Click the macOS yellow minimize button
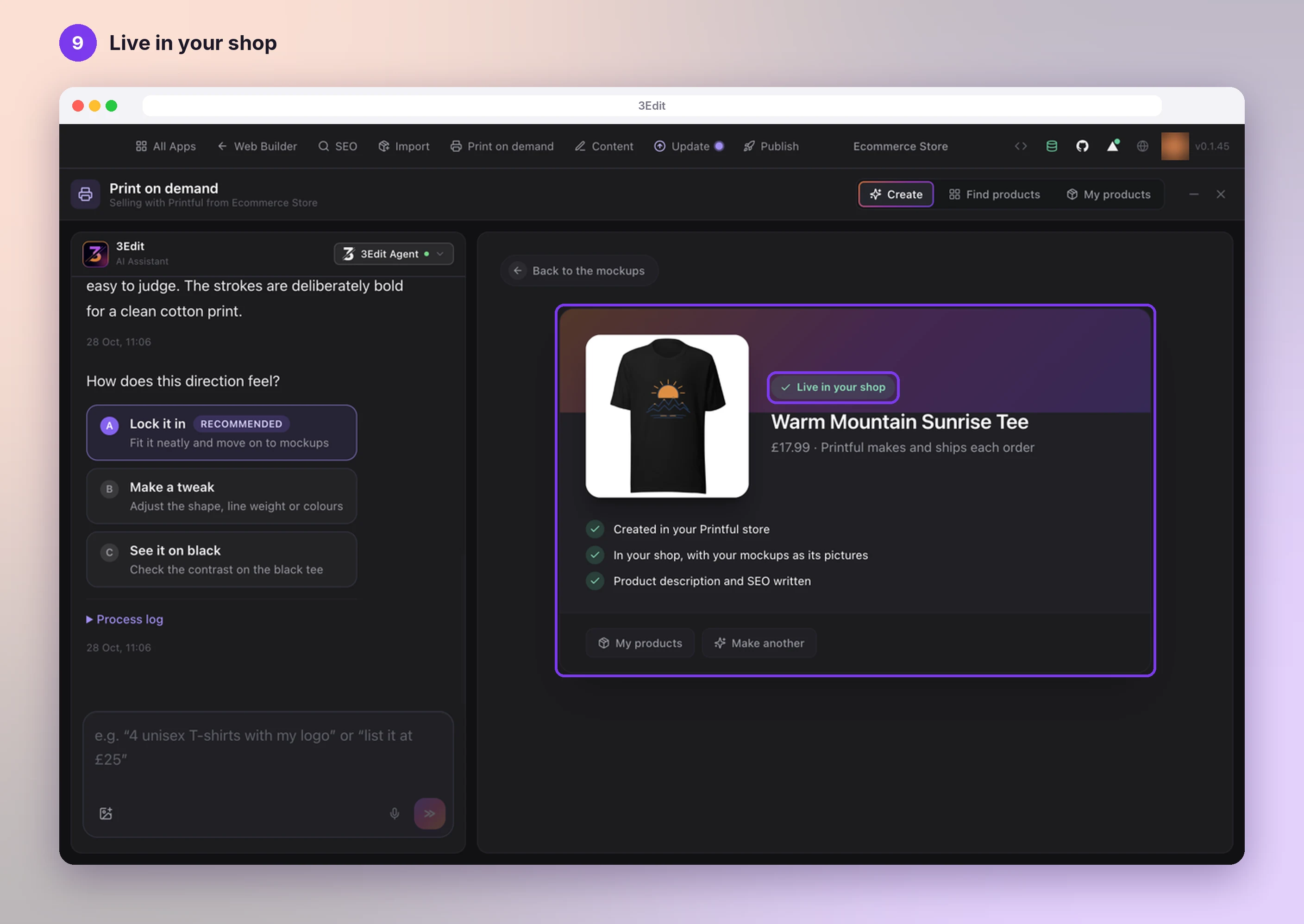The image size is (1304, 924). coord(94,106)
